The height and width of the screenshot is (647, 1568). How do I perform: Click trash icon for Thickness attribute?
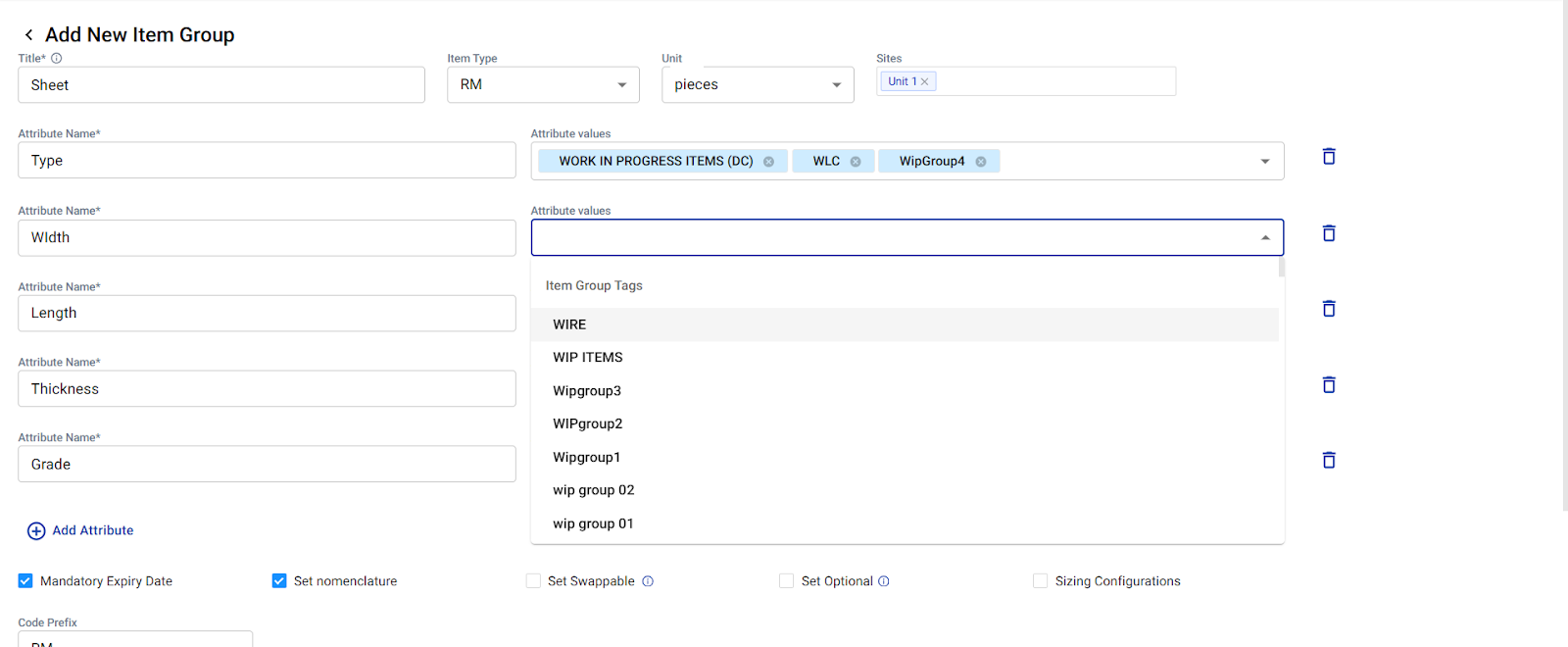click(1329, 385)
